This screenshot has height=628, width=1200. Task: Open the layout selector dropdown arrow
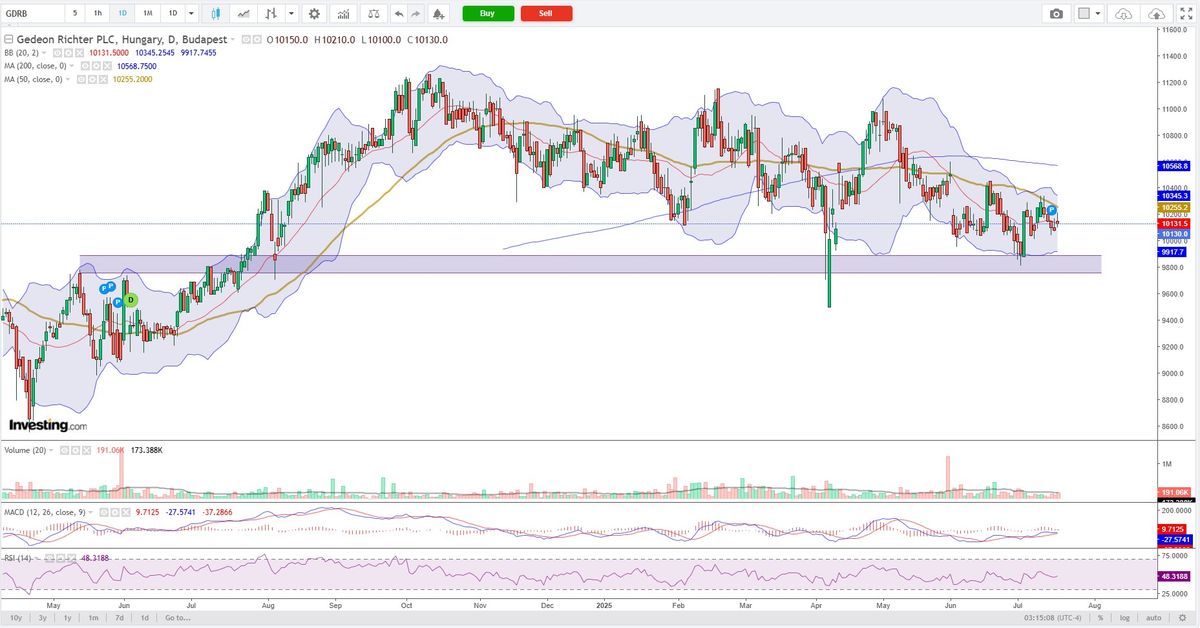pos(1099,14)
